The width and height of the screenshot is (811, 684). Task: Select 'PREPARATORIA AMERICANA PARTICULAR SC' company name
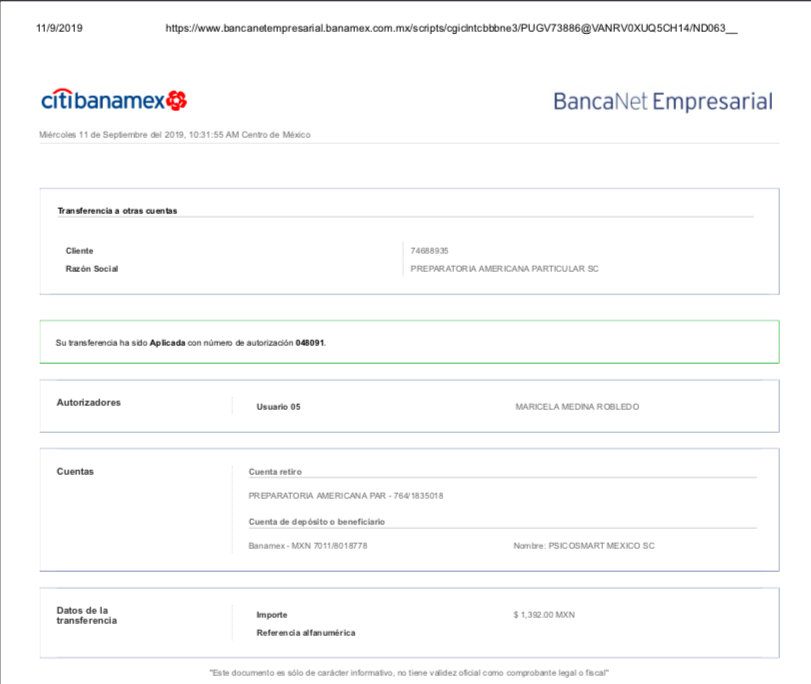pyautogui.click(x=504, y=269)
